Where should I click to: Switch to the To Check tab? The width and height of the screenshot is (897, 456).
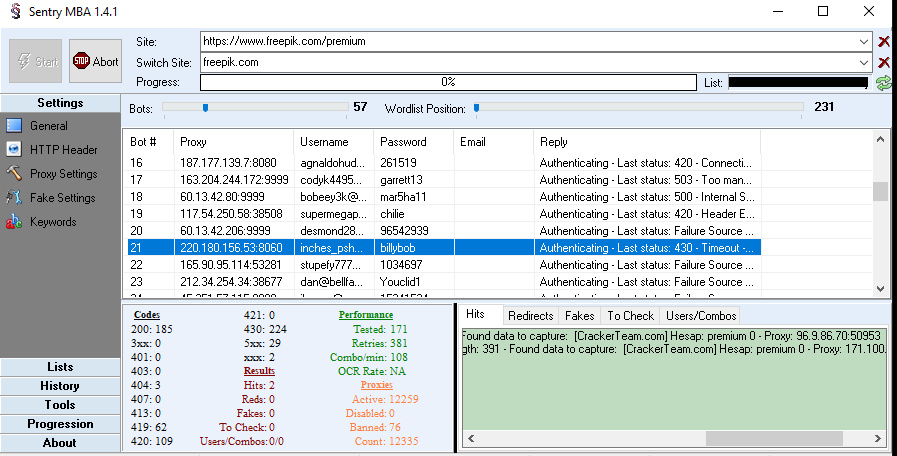coord(630,316)
